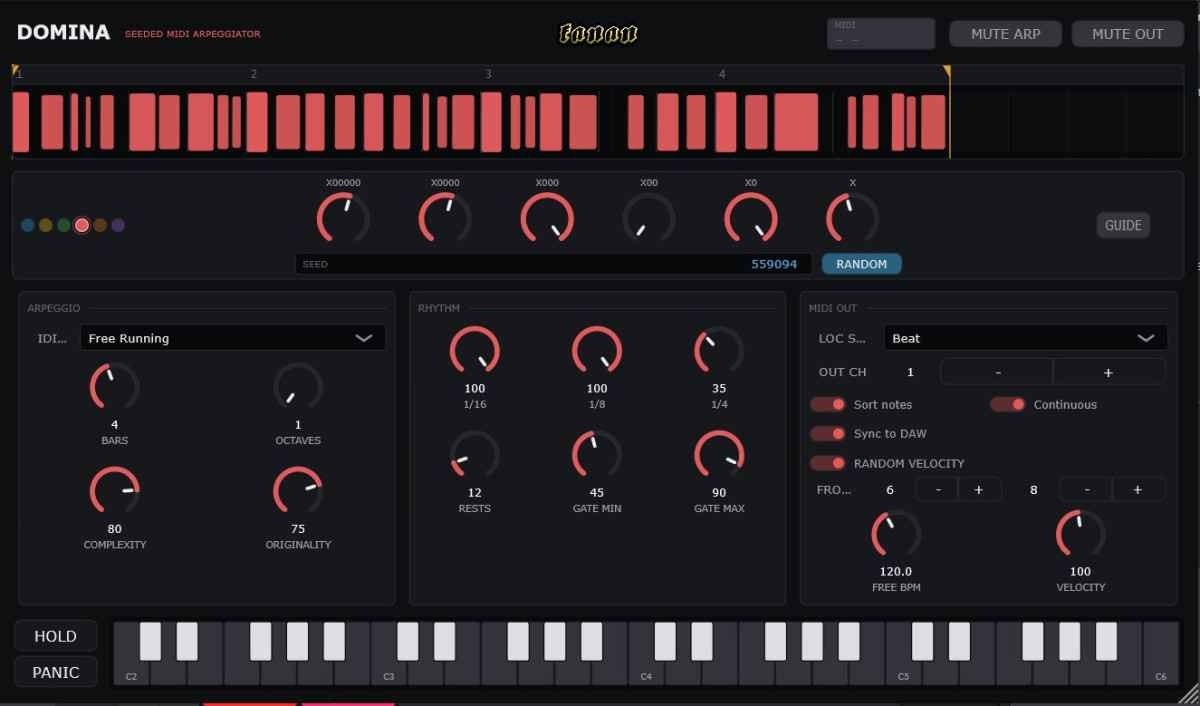This screenshot has height=706, width=1200.
Task: Toggle the RANDOM VELOCITY switch
Action: [x=827, y=463]
